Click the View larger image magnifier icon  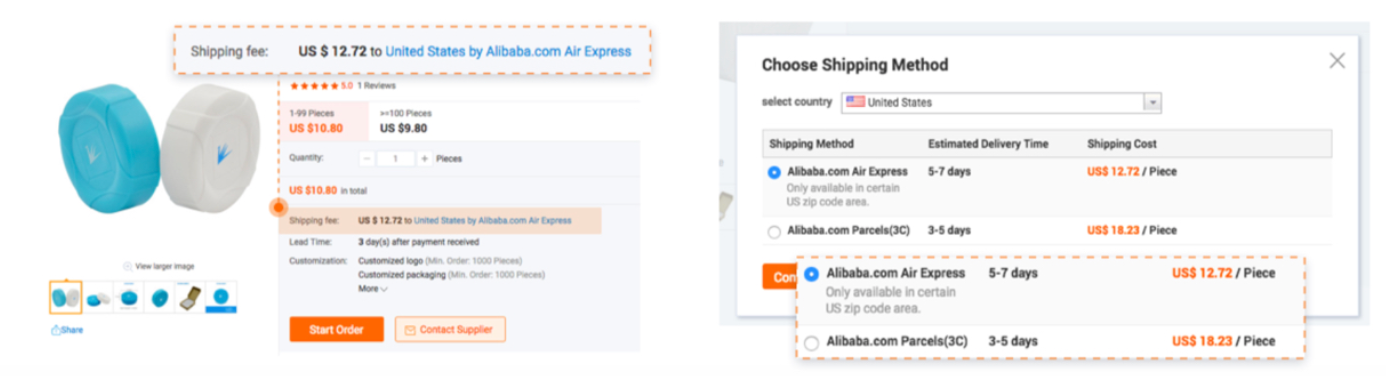pyautogui.click(x=127, y=266)
